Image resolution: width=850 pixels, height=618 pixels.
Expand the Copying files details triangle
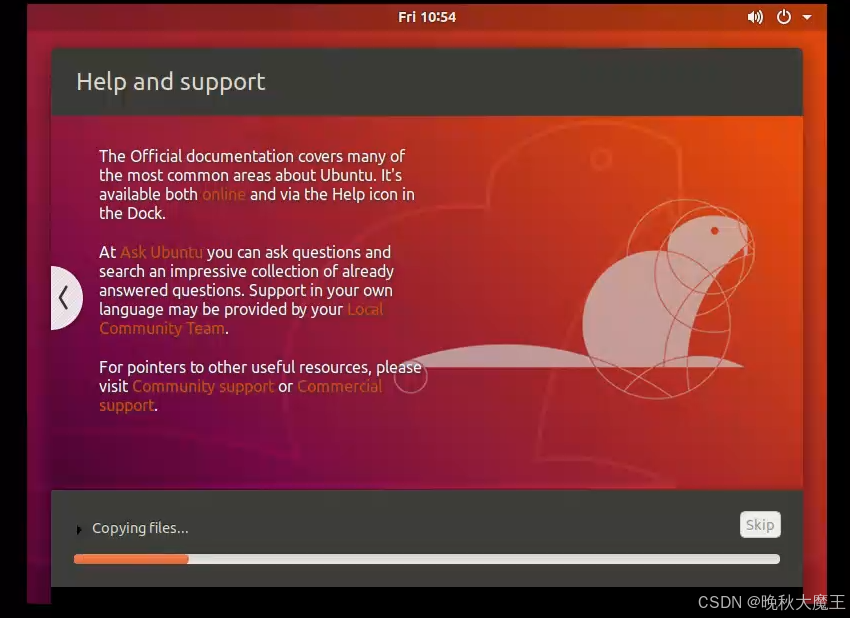[x=79, y=530]
